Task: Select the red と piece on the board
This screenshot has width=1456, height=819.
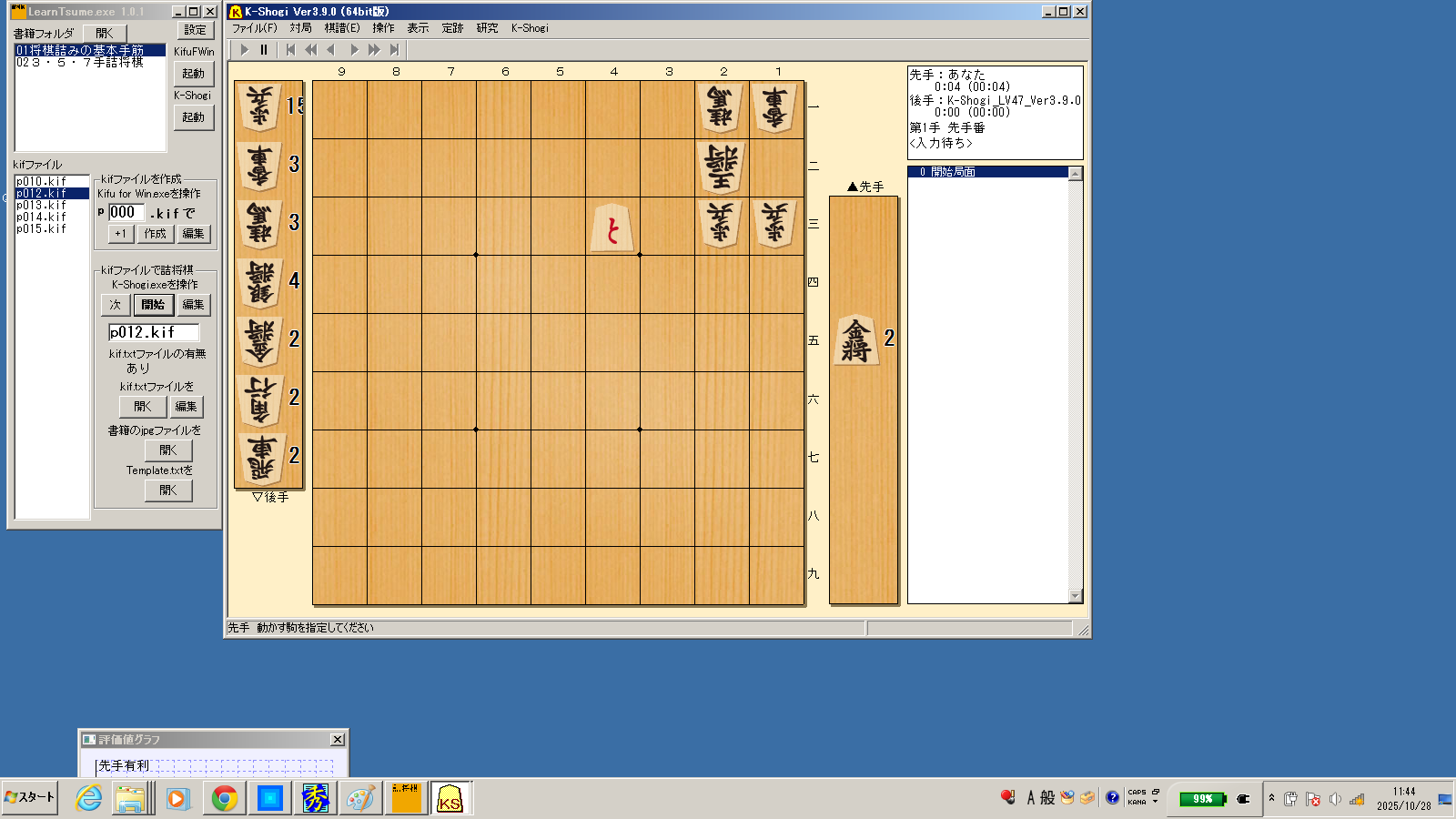Action: click(612, 227)
